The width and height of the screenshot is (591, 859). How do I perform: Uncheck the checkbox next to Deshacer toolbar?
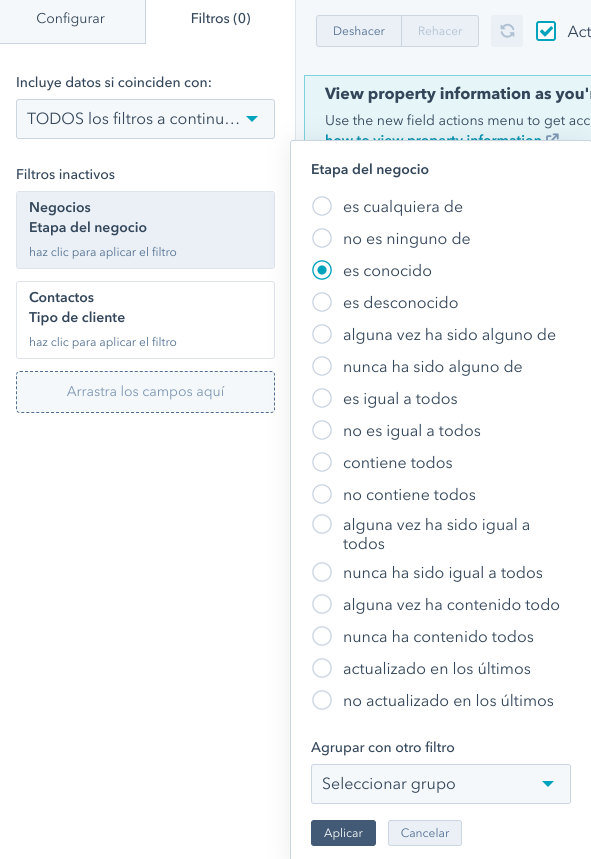pos(546,31)
